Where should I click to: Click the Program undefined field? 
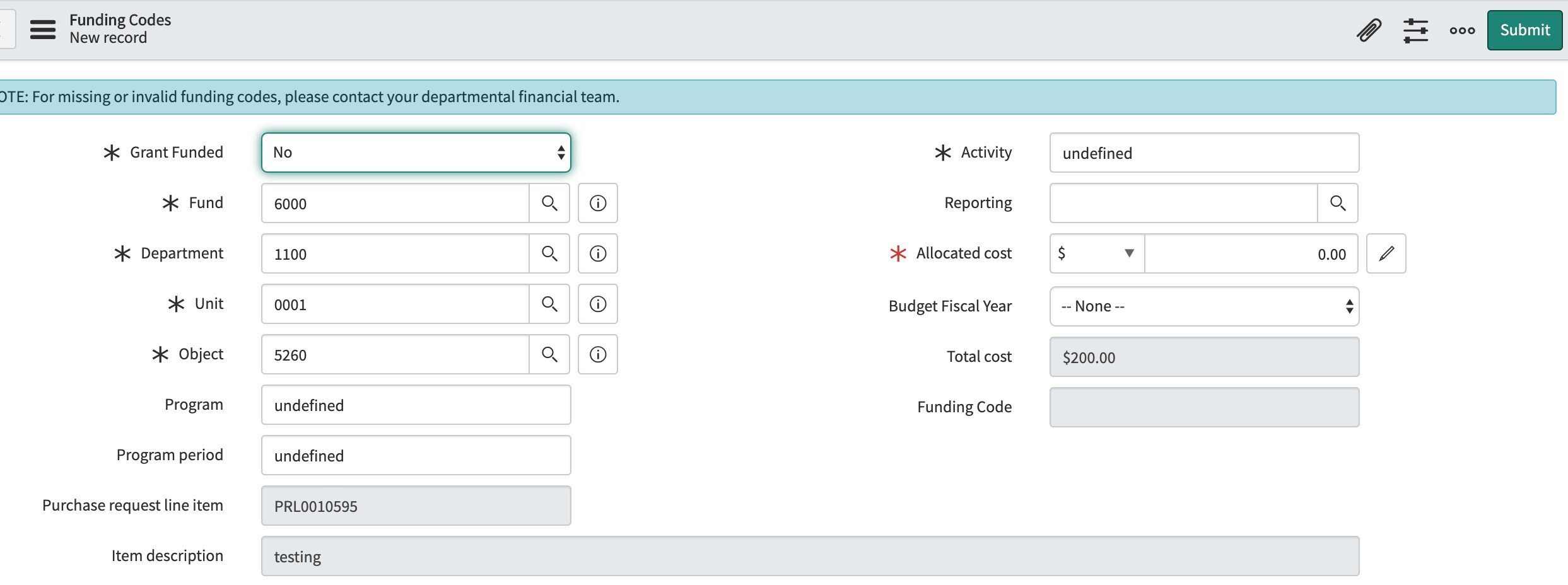coord(415,405)
